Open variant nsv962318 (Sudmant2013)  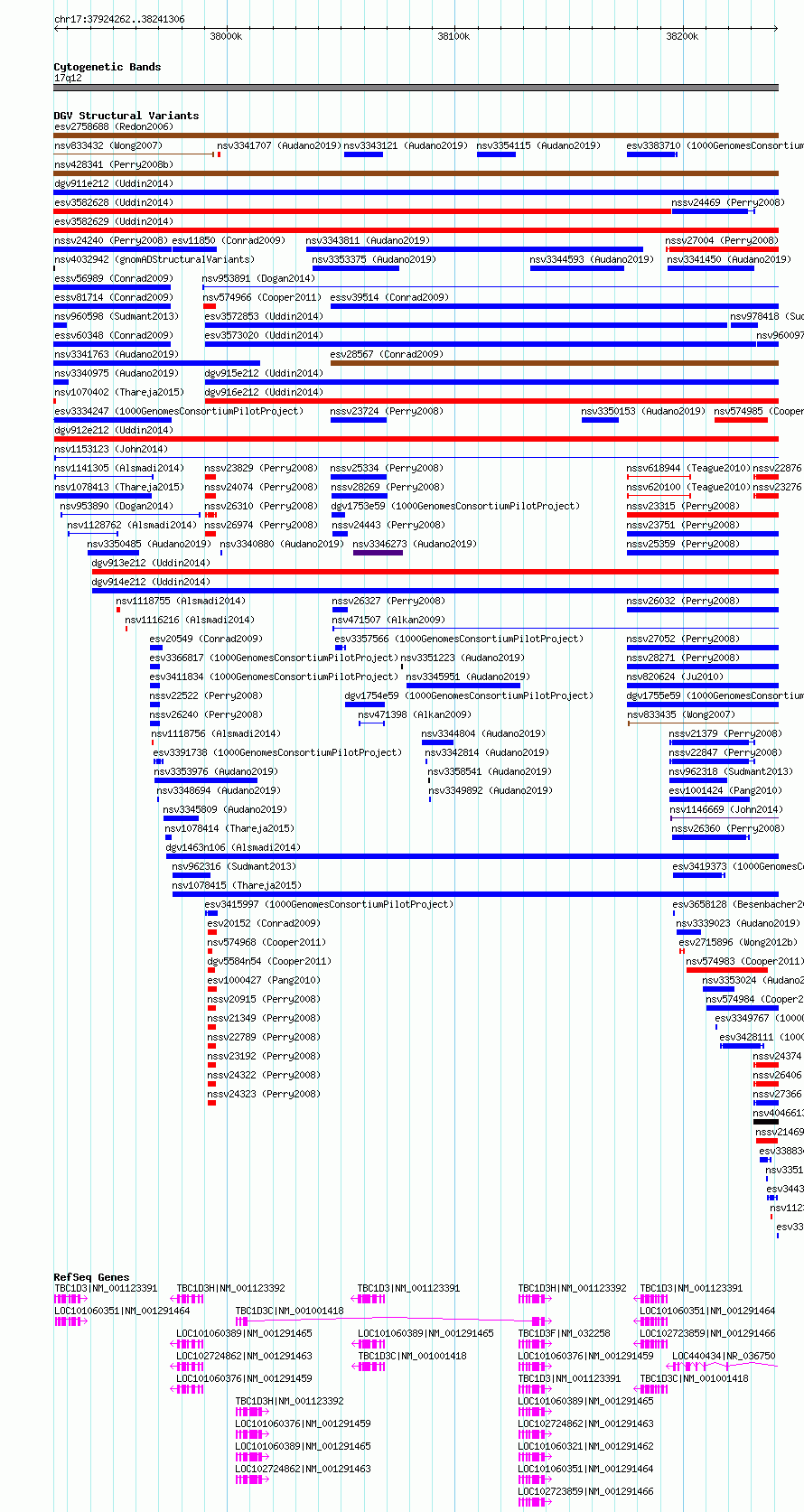731,771
